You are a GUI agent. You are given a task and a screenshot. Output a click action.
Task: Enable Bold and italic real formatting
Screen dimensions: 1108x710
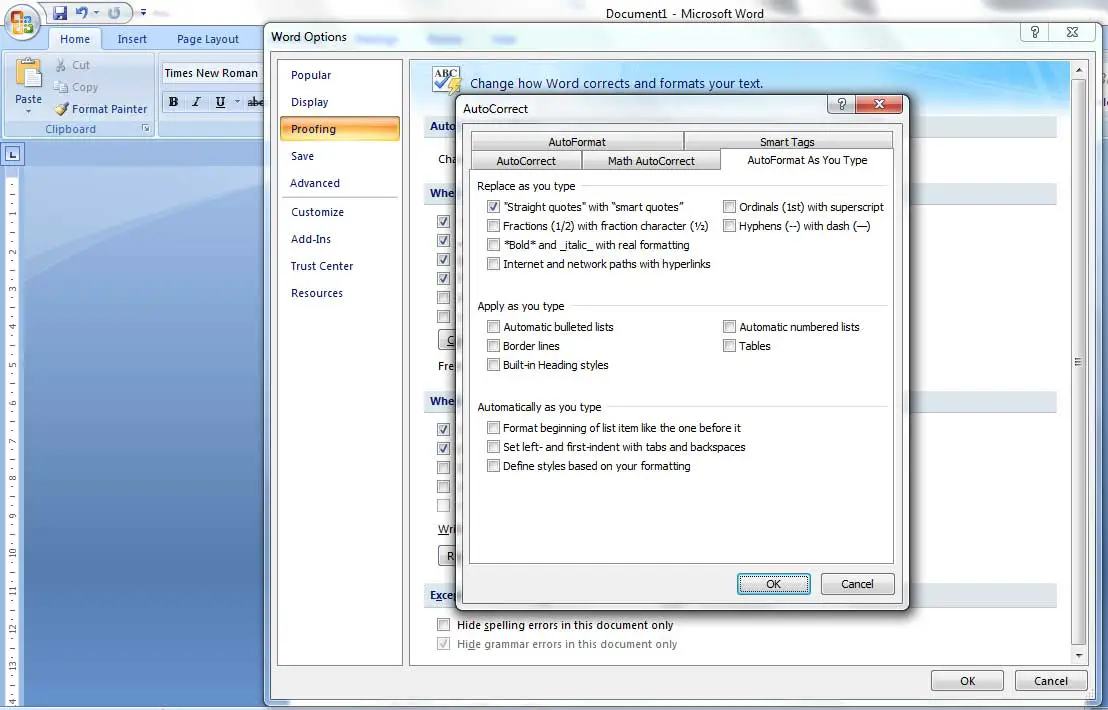click(x=493, y=245)
